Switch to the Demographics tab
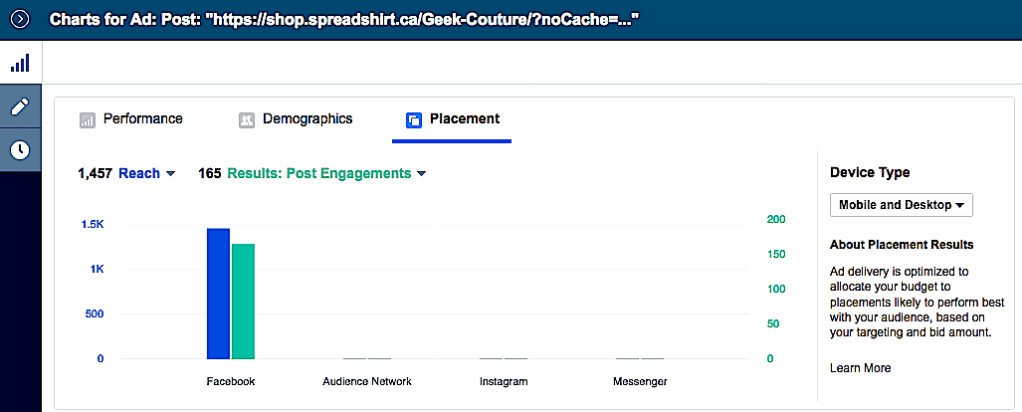The image size is (1022, 412). point(307,119)
